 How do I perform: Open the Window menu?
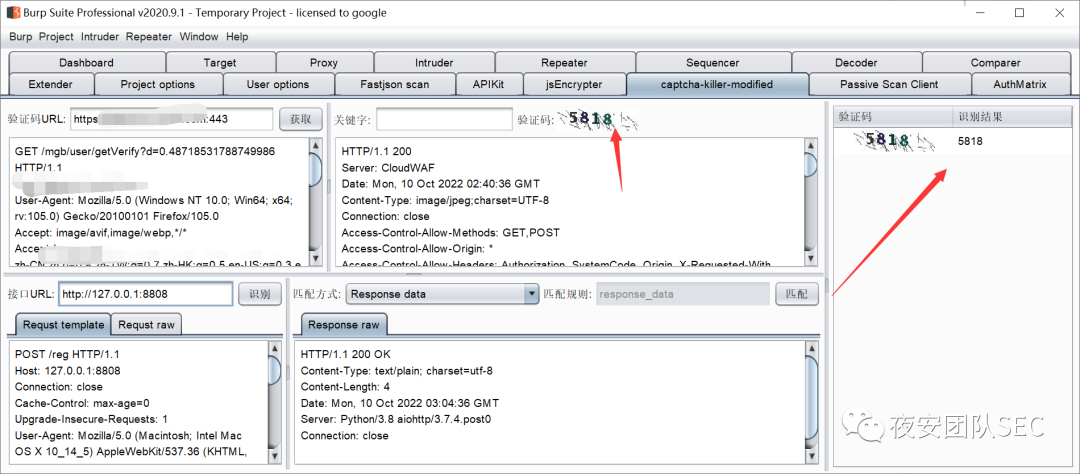pyautogui.click(x=199, y=37)
